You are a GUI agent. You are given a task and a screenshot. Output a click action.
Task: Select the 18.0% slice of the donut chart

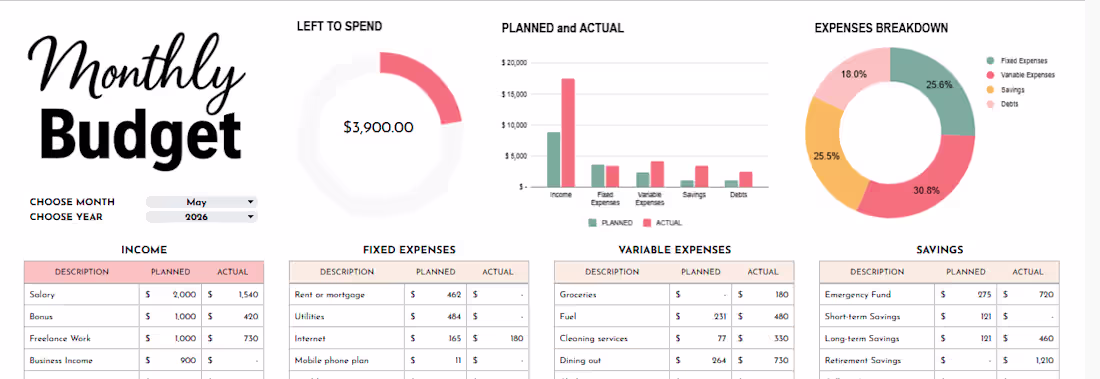(x=853, y=73)
